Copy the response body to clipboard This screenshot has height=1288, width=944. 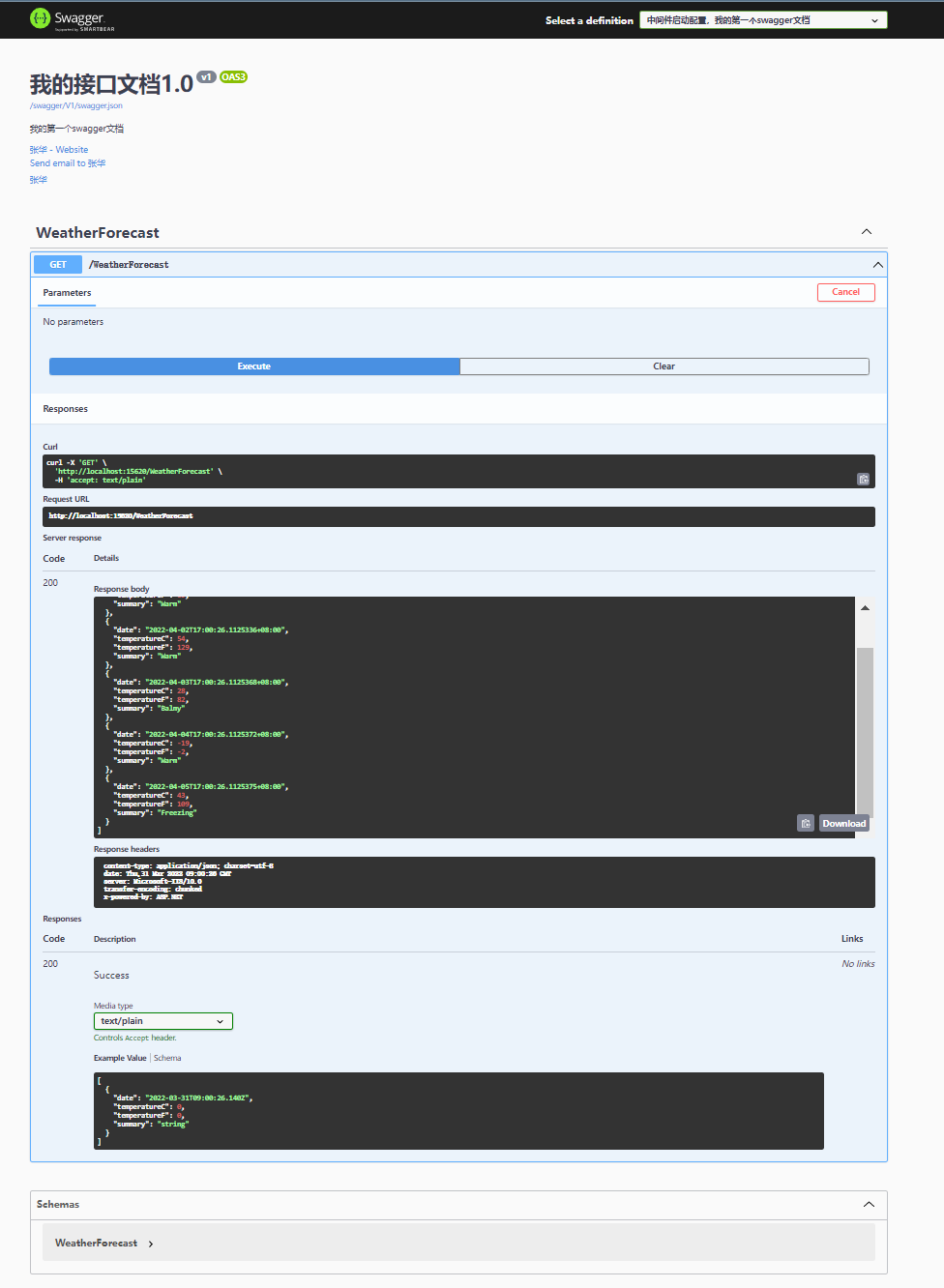[x=806, y=823]
